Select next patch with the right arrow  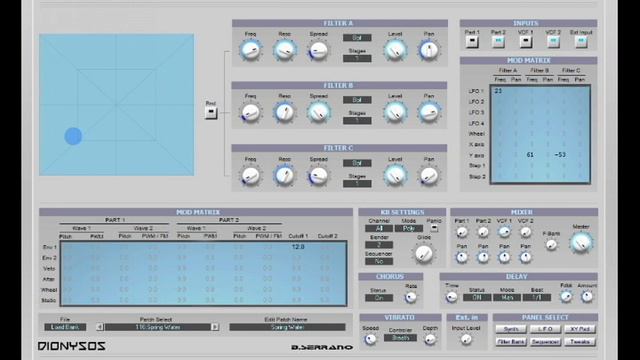pos(215,327)
